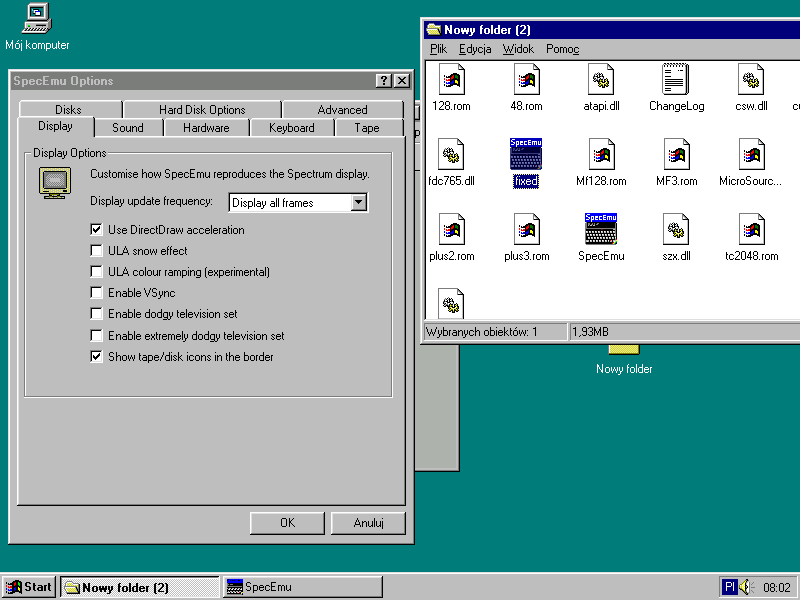Select the 128.rom file icon

(x=452, y=79)
